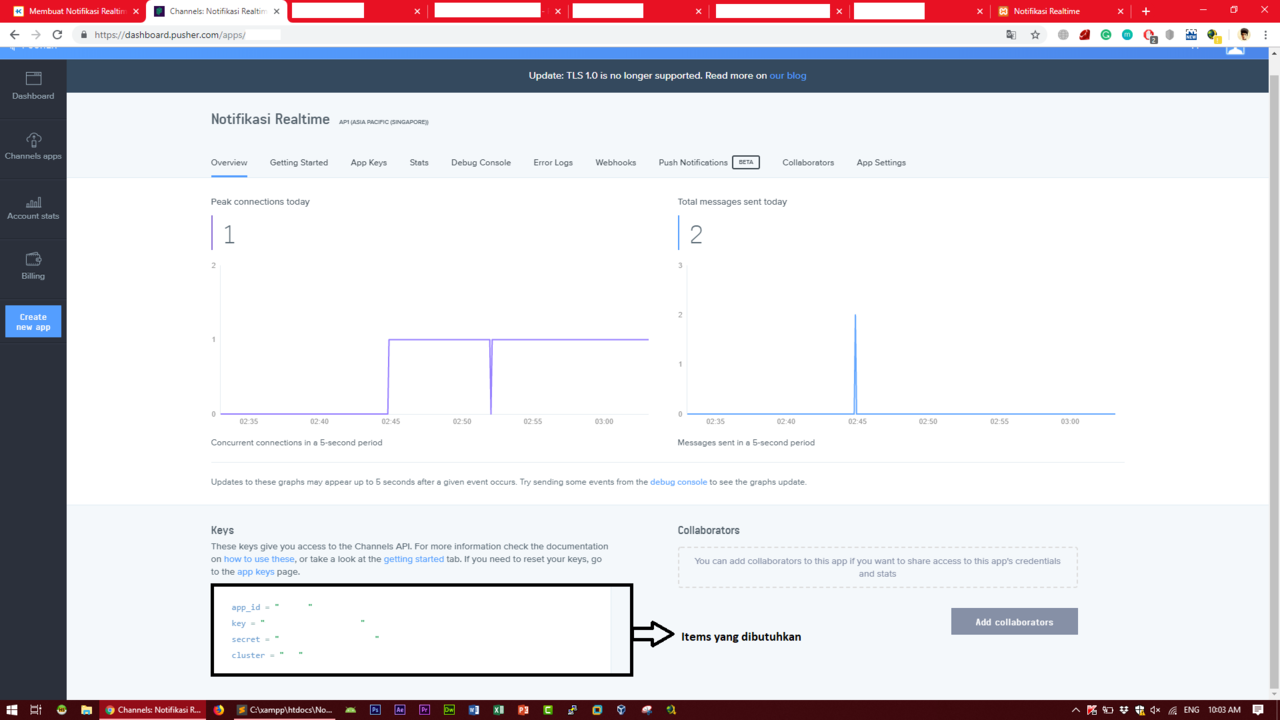Click the grey shield extension icon
Viewport: 1280px width, 720px height.
click(1170, 35)
